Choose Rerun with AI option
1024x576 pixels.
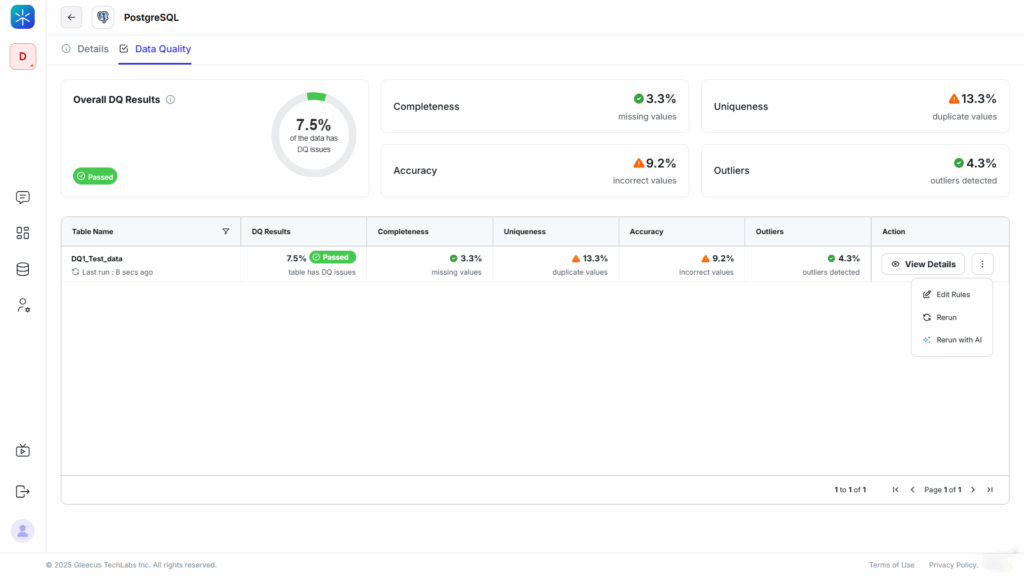[x=957, y=340]
